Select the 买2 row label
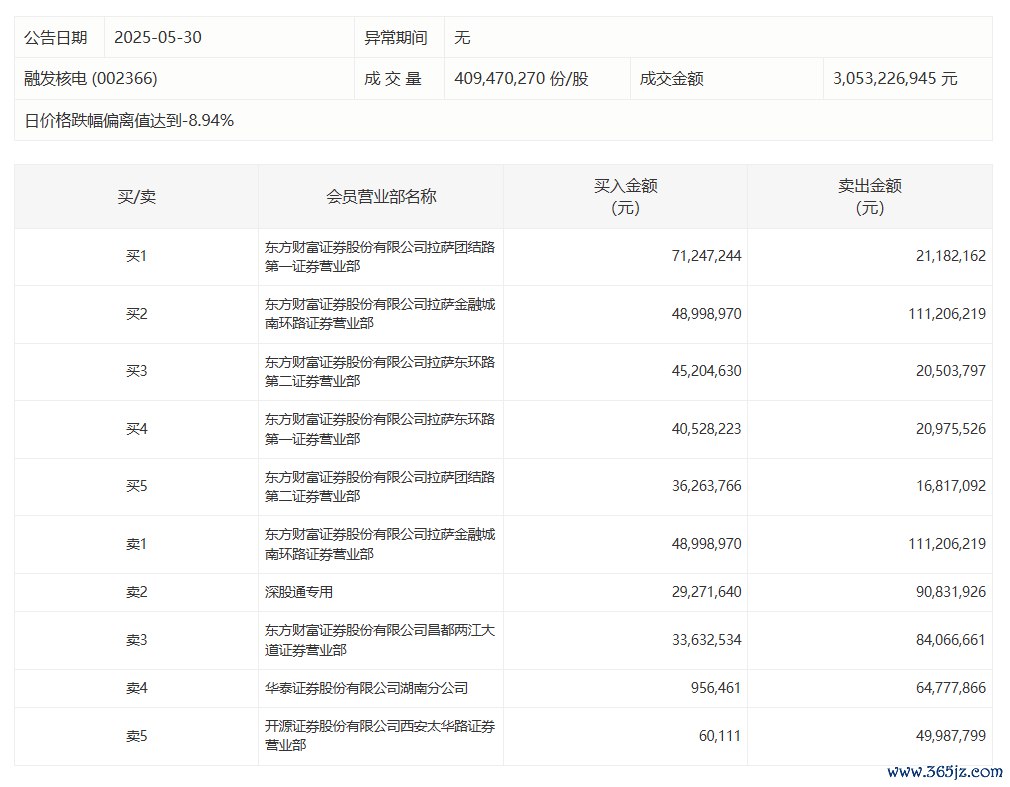Viewport: 1010px width, 787px height. (137, 314)
